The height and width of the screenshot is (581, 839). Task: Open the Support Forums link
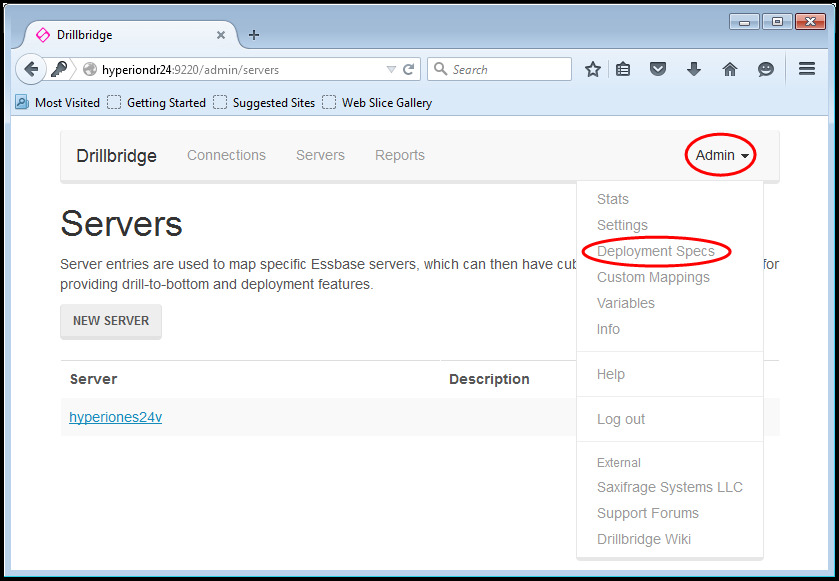[x=648, y=513]
